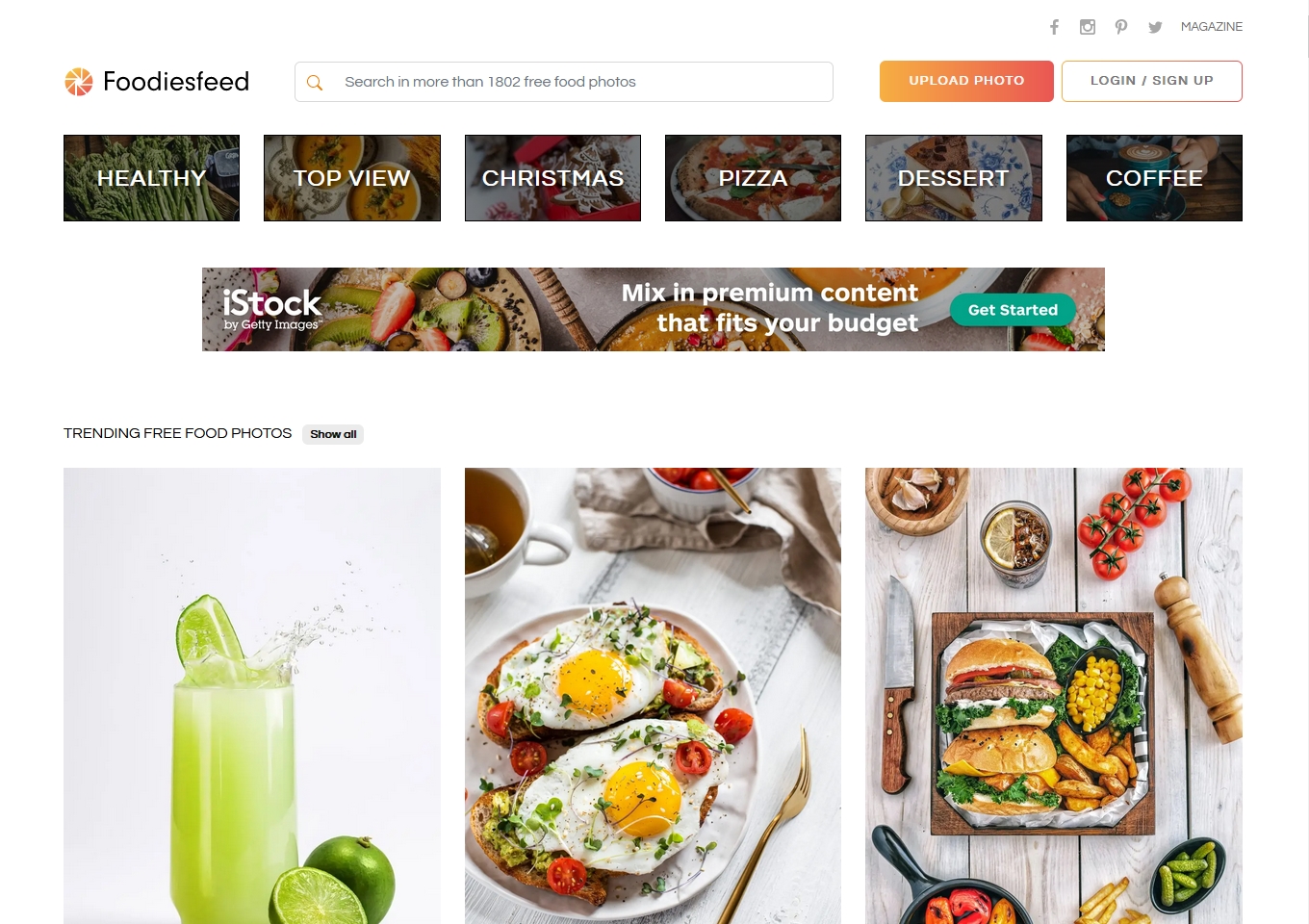Open the DESSERT category tile
The image size is (1309, 924).
point(954,178)
